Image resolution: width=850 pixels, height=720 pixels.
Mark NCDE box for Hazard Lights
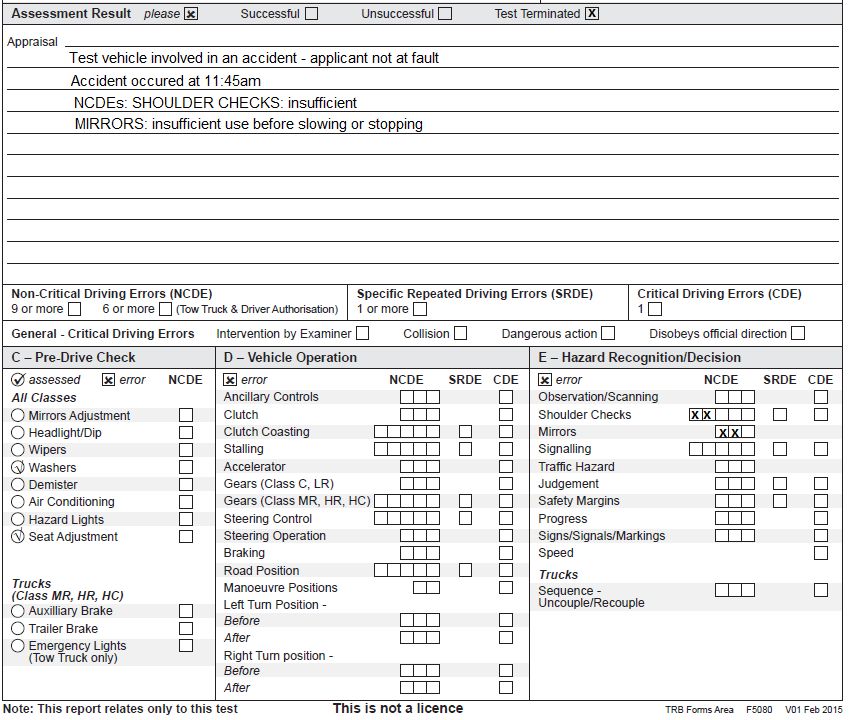(186, 519)
